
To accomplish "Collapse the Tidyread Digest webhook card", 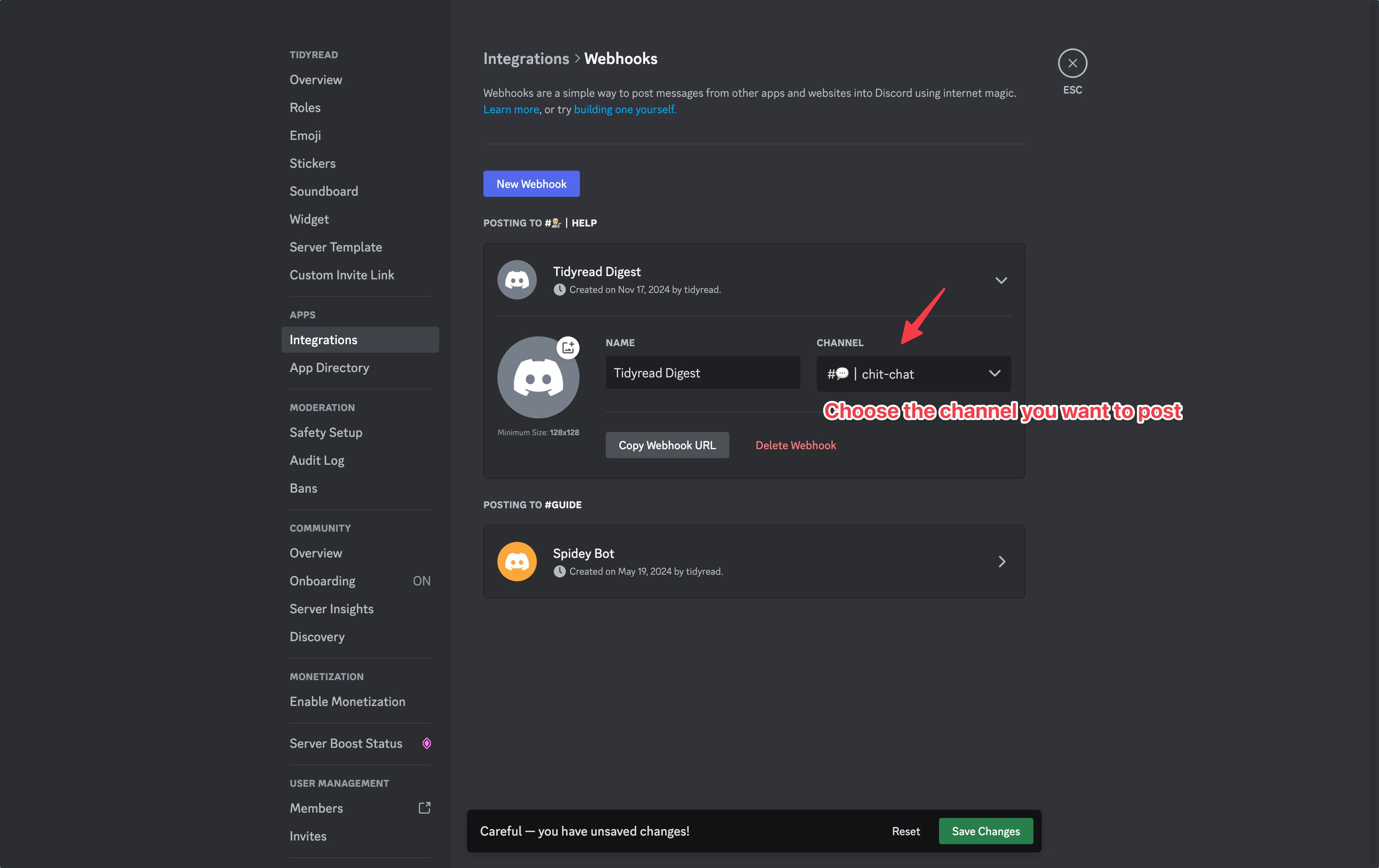I will [1001, 281].
